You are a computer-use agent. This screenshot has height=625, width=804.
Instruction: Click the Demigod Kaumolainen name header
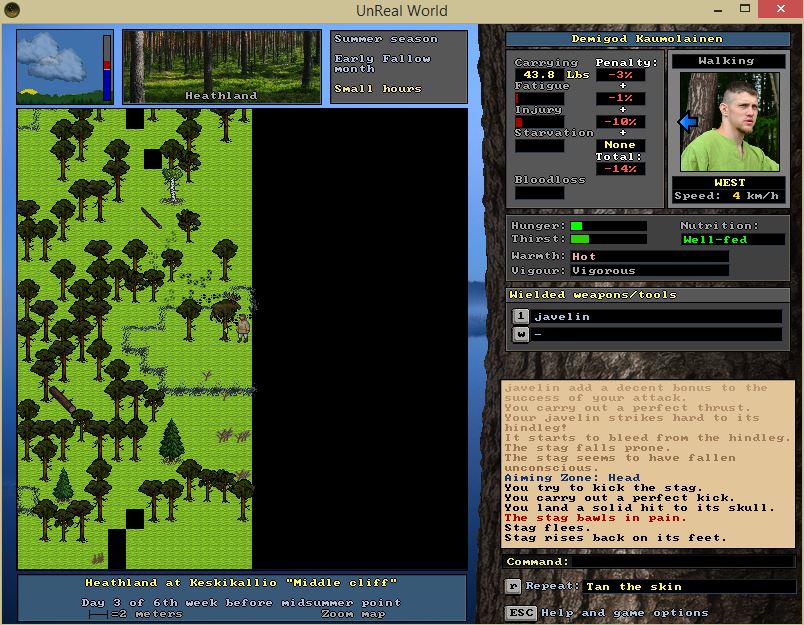pyautogui.click(x=647, y=38)
